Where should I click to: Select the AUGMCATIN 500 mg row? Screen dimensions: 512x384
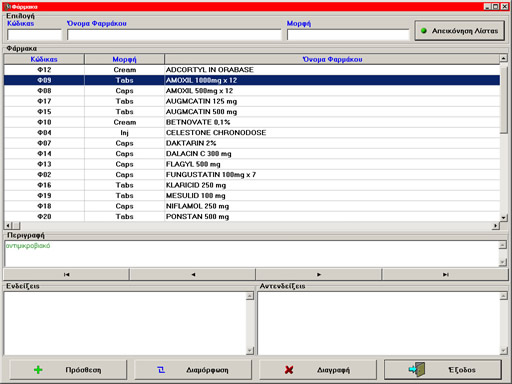click(x=252, y=112)
